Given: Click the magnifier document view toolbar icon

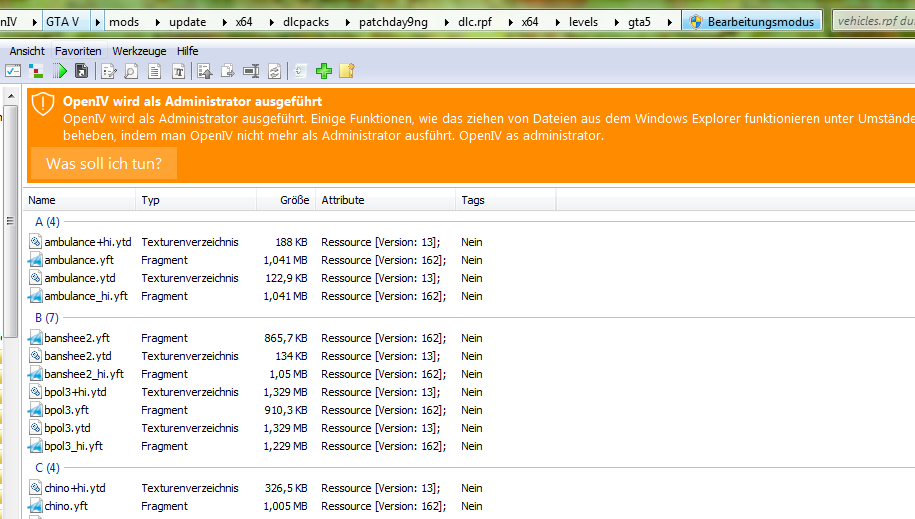Looking at the screenshot, I should (x=131, y=71).
